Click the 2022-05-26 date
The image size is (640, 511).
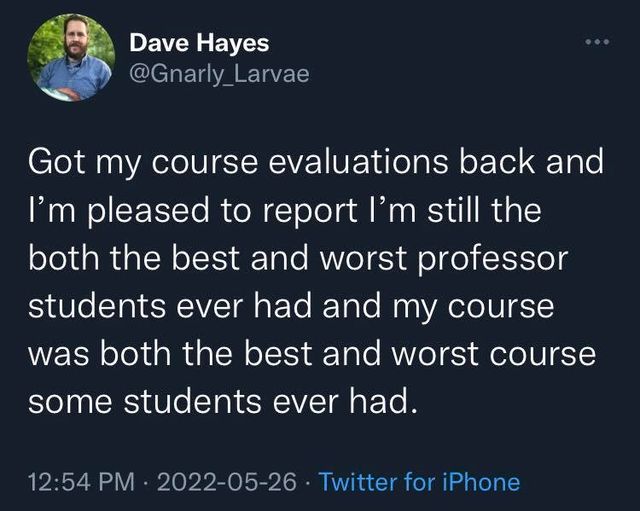pos(227,482)
